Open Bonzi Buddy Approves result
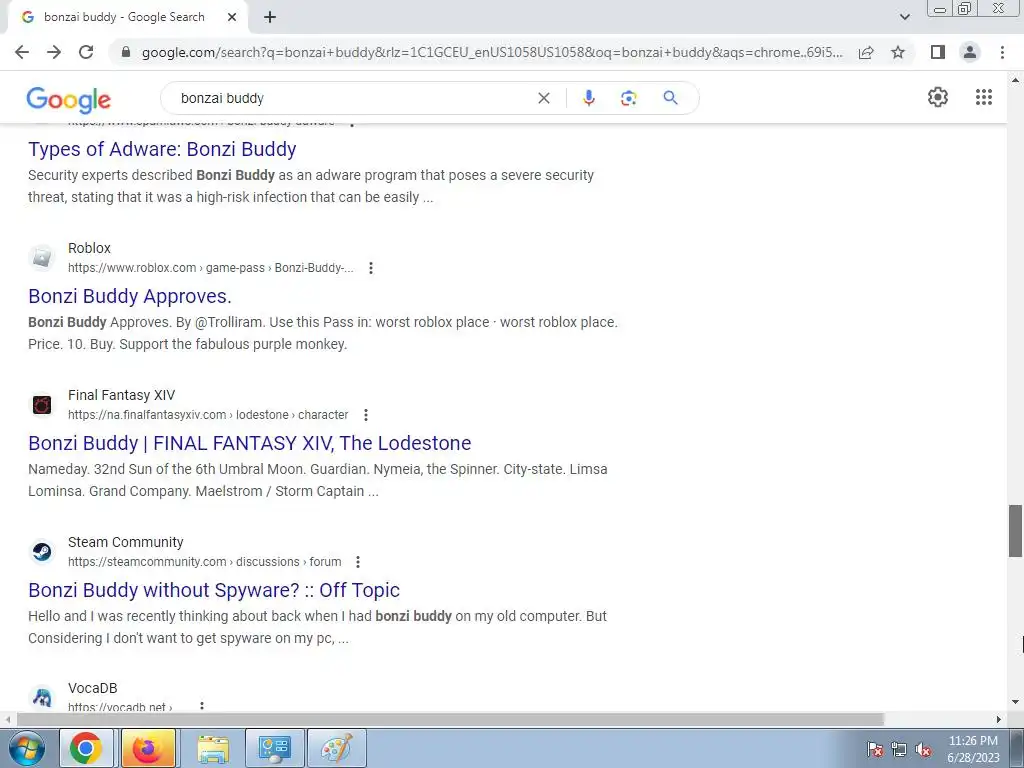The image size is (1024, 768). [x=130, y=296]
